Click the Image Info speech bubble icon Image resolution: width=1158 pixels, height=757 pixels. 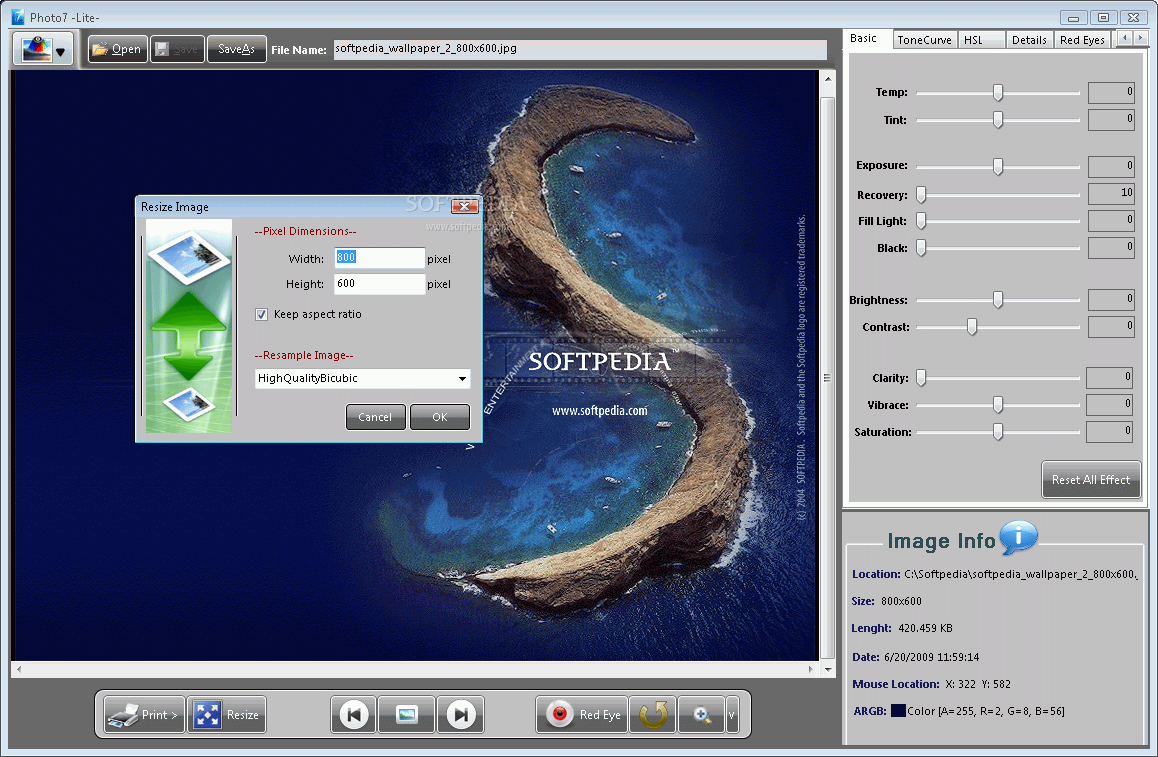click(1018, 537)
